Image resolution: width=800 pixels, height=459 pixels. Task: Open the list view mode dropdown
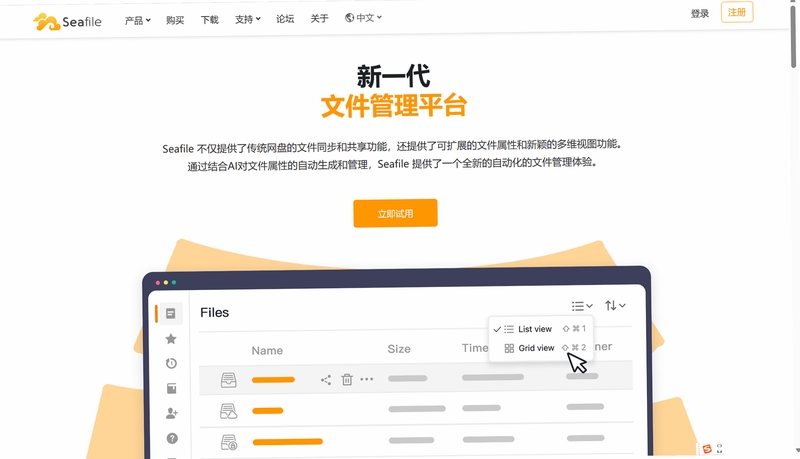click(582, 306)
